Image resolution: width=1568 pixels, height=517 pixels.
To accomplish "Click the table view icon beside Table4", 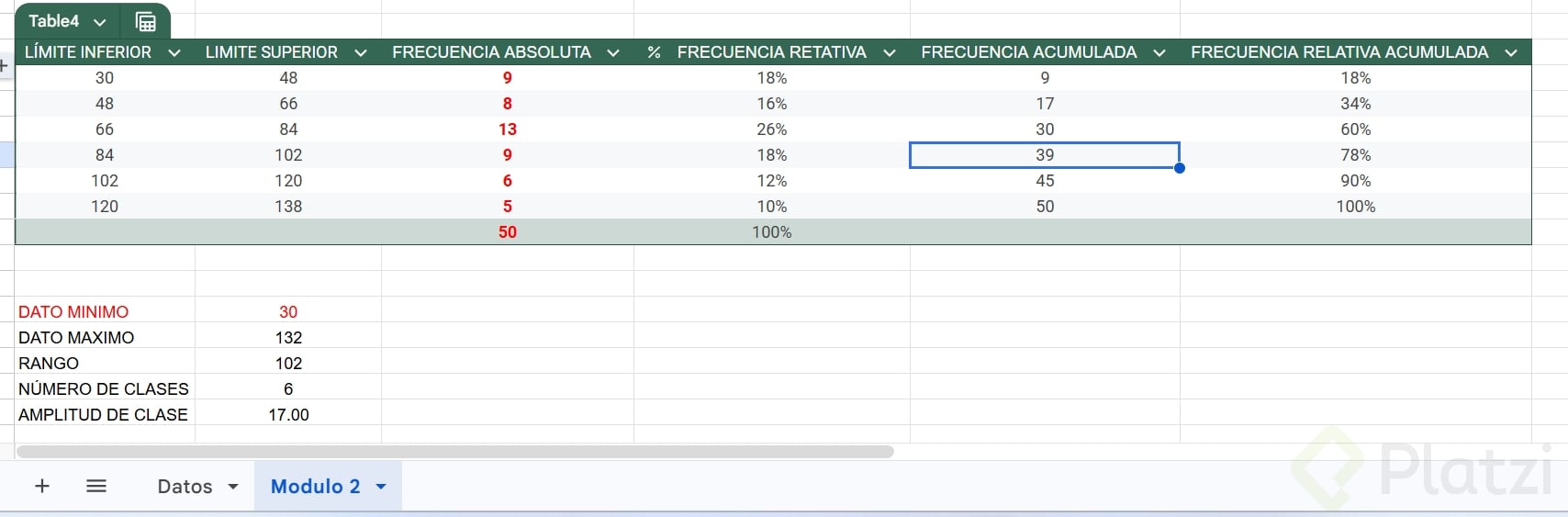I will click(145, 21).
